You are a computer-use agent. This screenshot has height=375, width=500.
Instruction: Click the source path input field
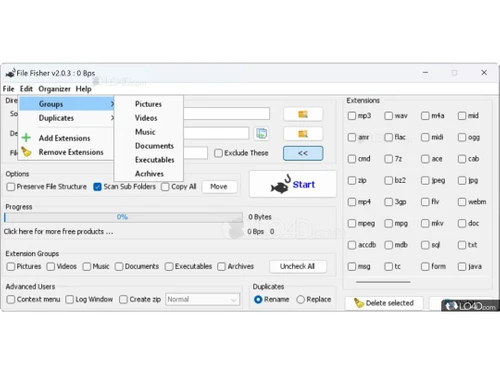pos(227,113)
